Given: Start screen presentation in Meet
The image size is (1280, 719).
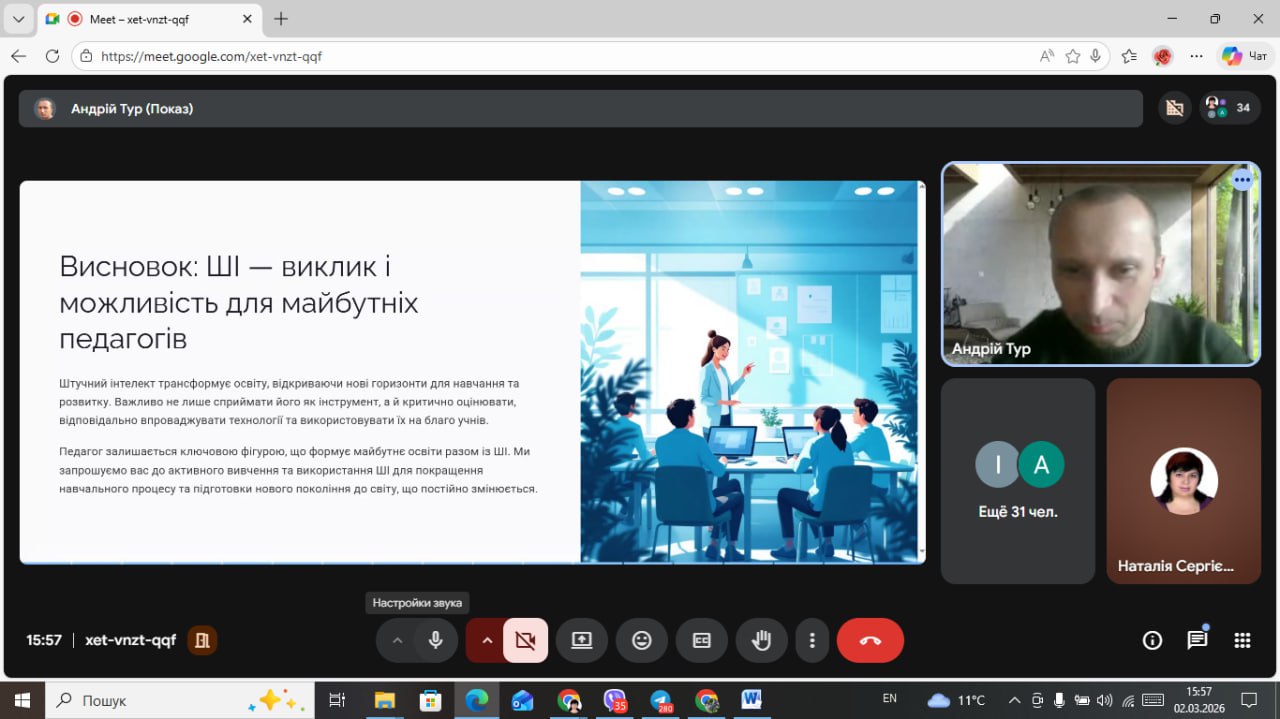Looking at the screenshot, I should 582,641.
